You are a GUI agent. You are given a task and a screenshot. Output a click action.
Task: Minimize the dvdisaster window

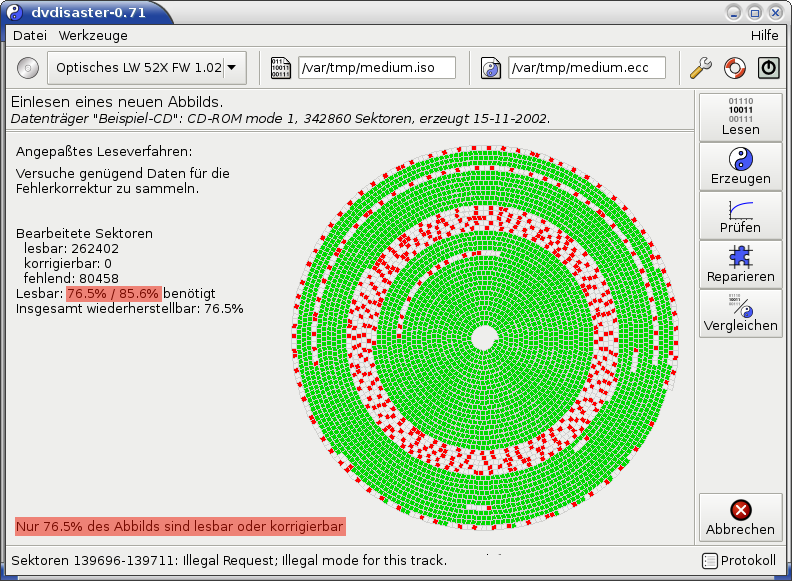[734, 13]
